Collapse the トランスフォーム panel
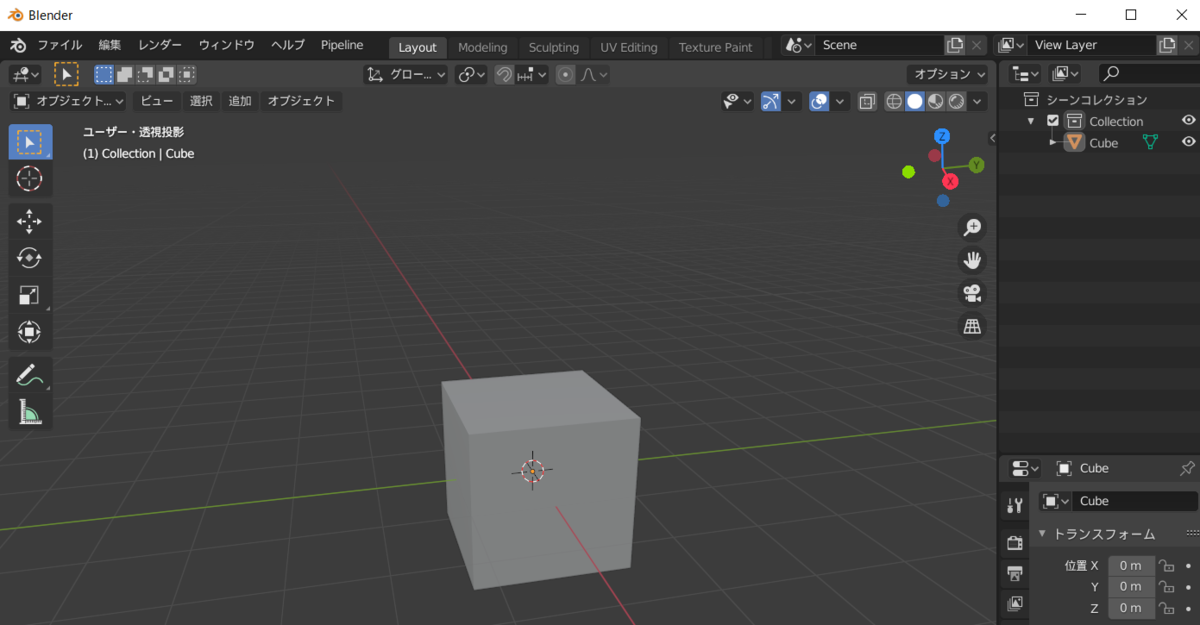Image resolution: width=1200 pixels, height=625 pixels. click(x=1040, y=533)
